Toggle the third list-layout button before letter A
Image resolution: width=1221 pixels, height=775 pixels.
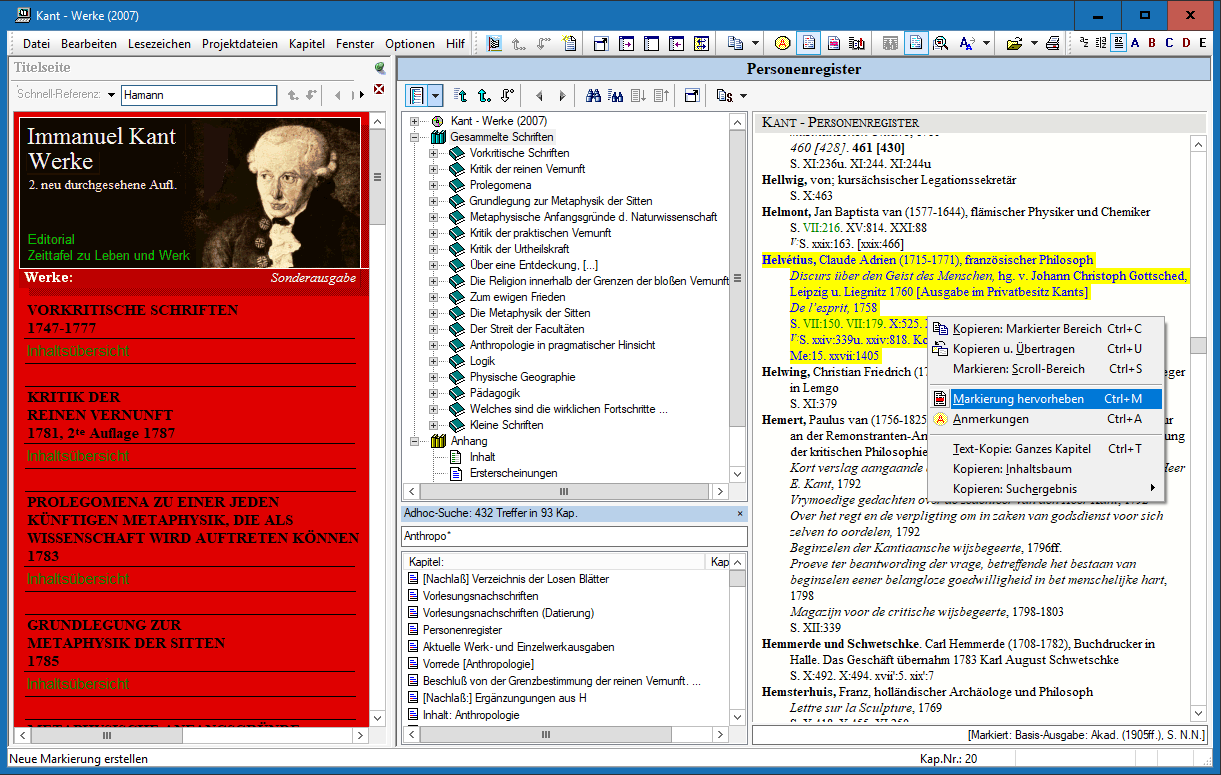point(1117,43)
